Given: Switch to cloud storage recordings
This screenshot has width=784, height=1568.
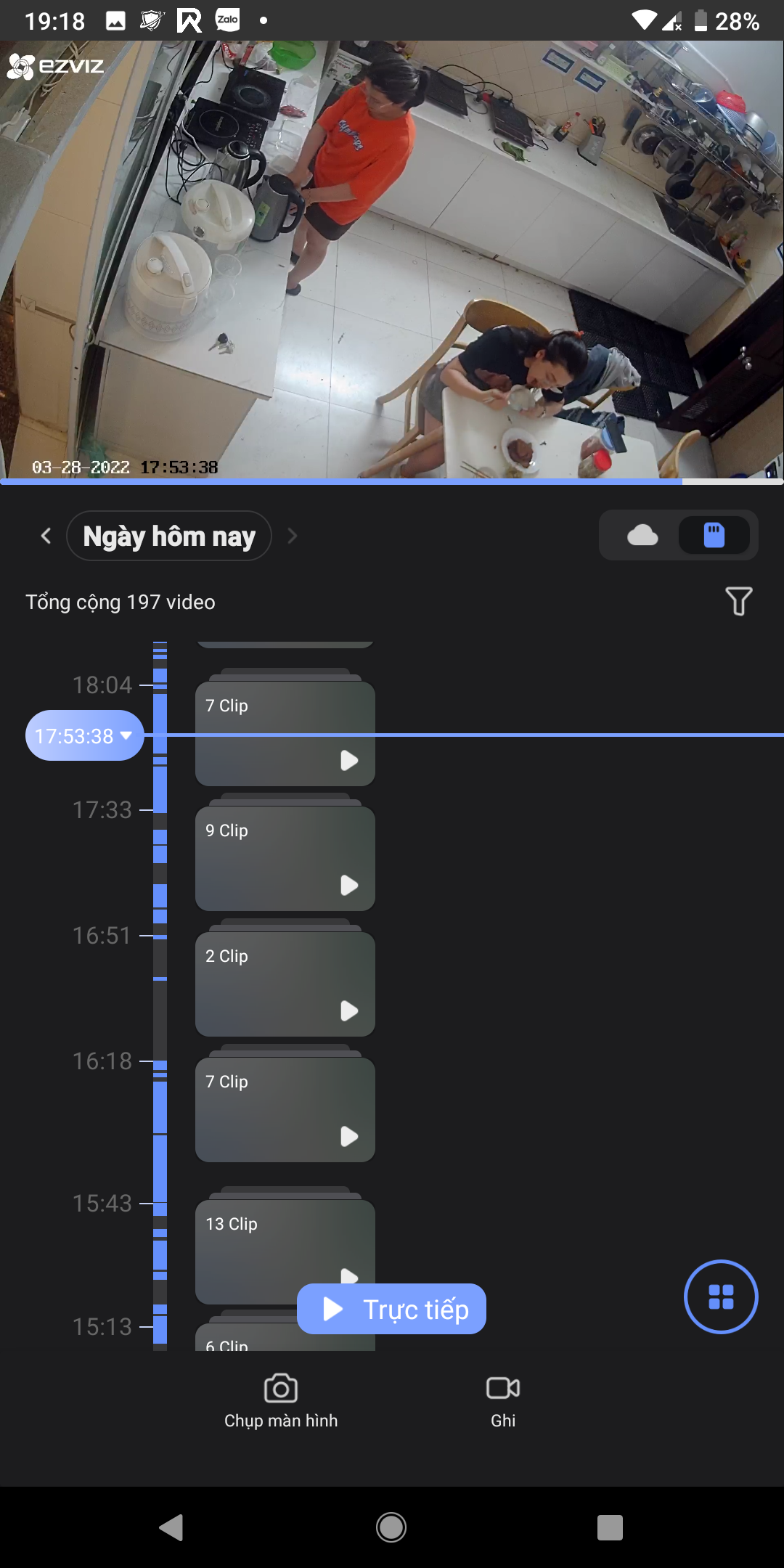Looking at the screenshot, I should click(x=642, y=536).
